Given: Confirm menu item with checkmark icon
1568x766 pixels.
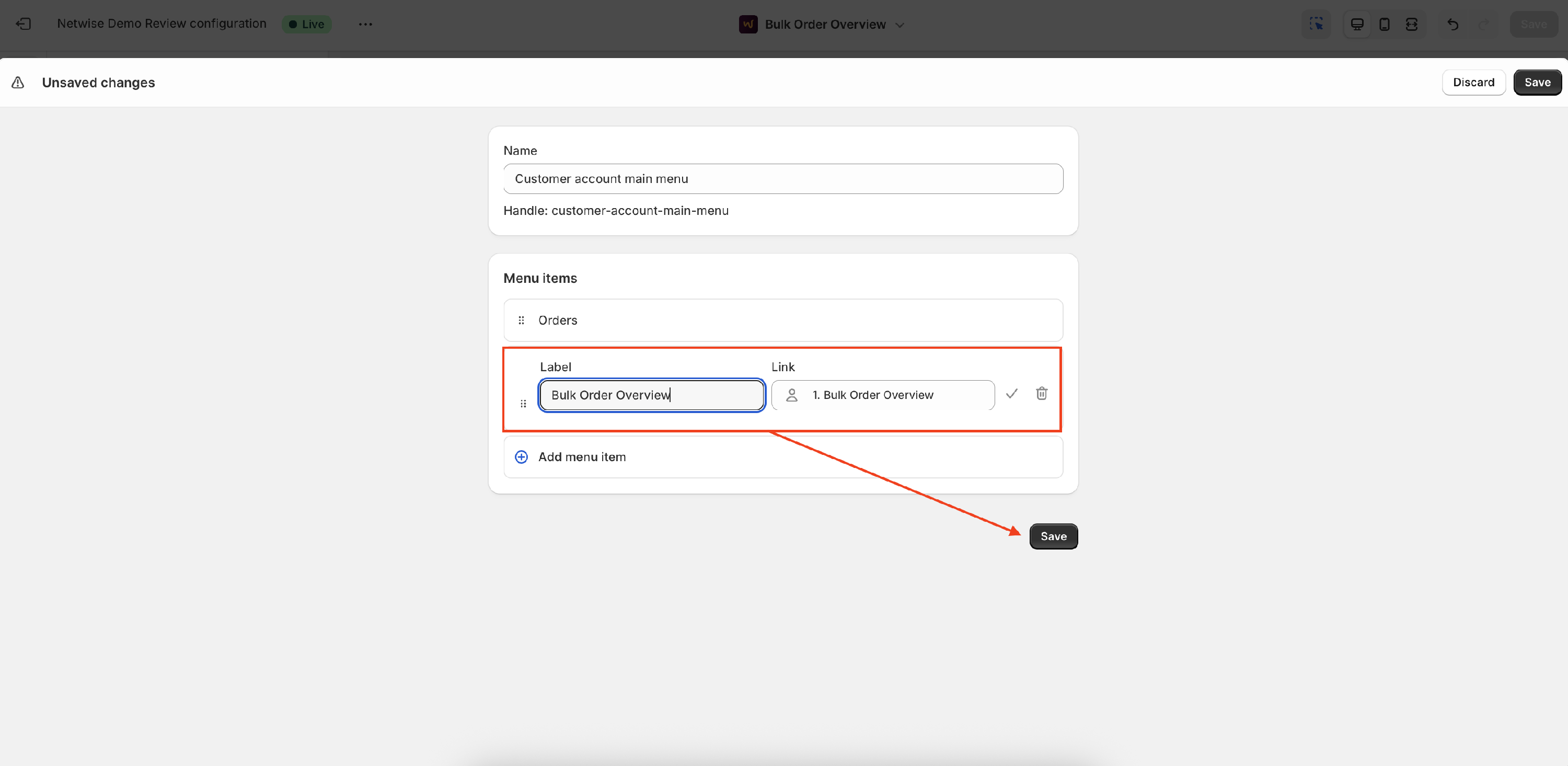Looking at the screenshot, I should (x=1012, y=394).
